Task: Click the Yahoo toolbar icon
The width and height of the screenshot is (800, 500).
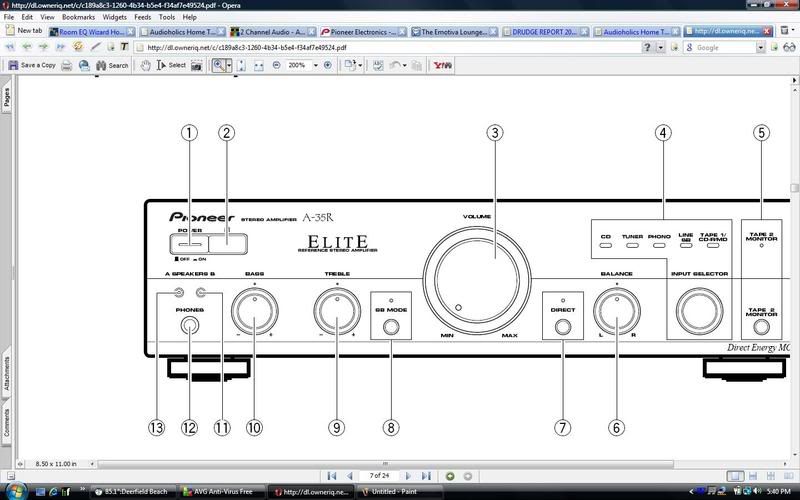Action: click(442, 65)
